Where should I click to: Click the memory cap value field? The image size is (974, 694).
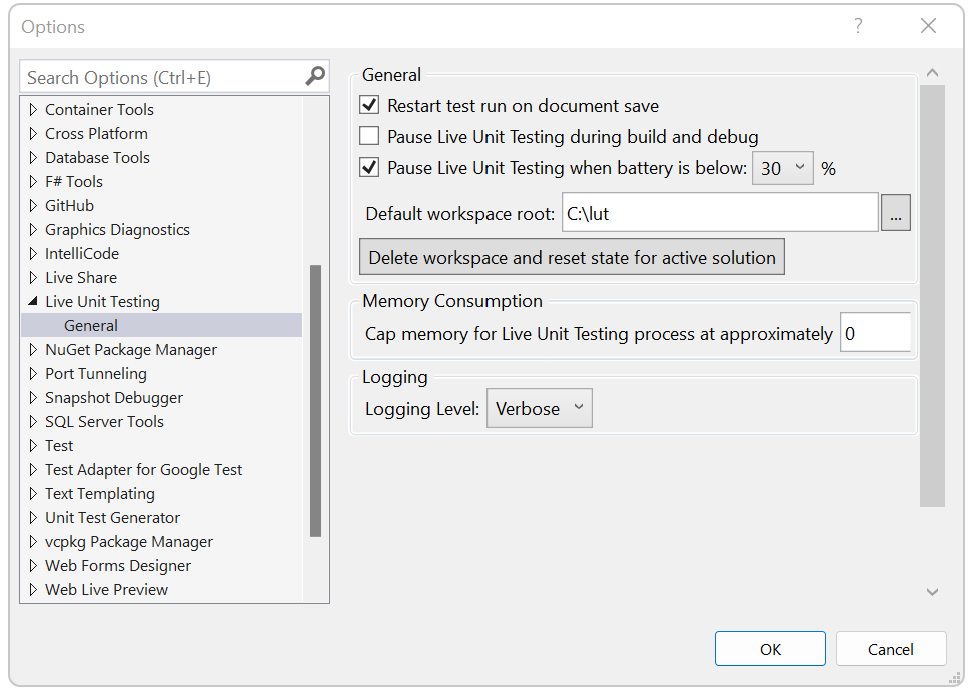pyautogui.click(x=875, y=332)
